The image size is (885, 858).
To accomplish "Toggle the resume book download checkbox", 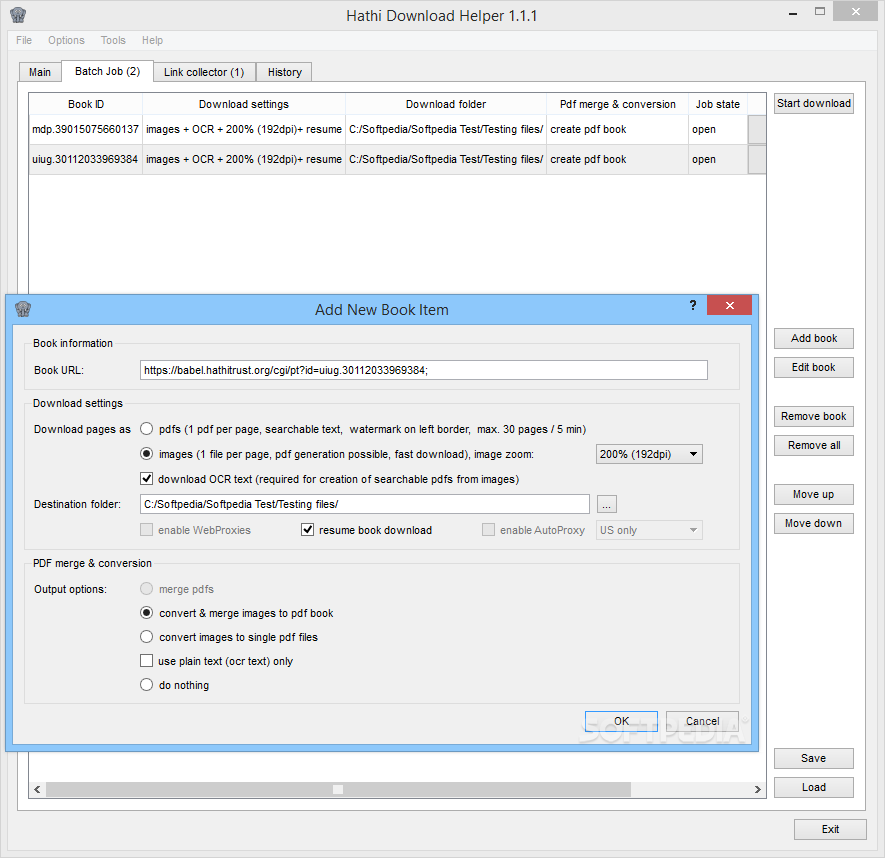I will pos(307,529).
